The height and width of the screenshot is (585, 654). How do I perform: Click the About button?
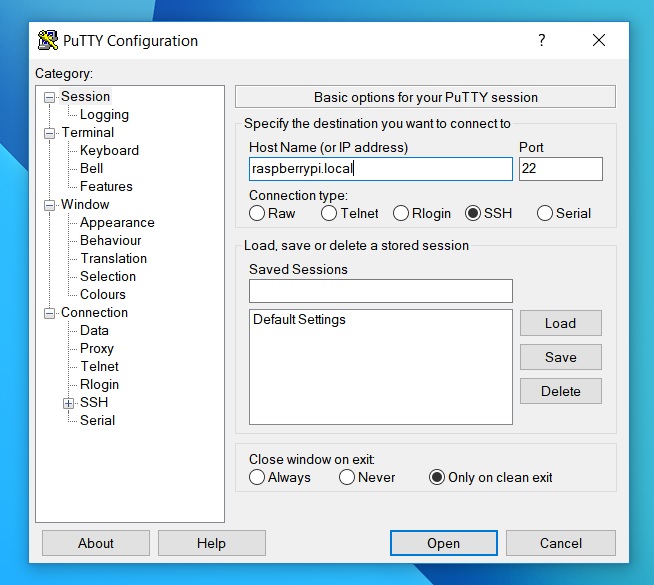[x=96, y=543]
